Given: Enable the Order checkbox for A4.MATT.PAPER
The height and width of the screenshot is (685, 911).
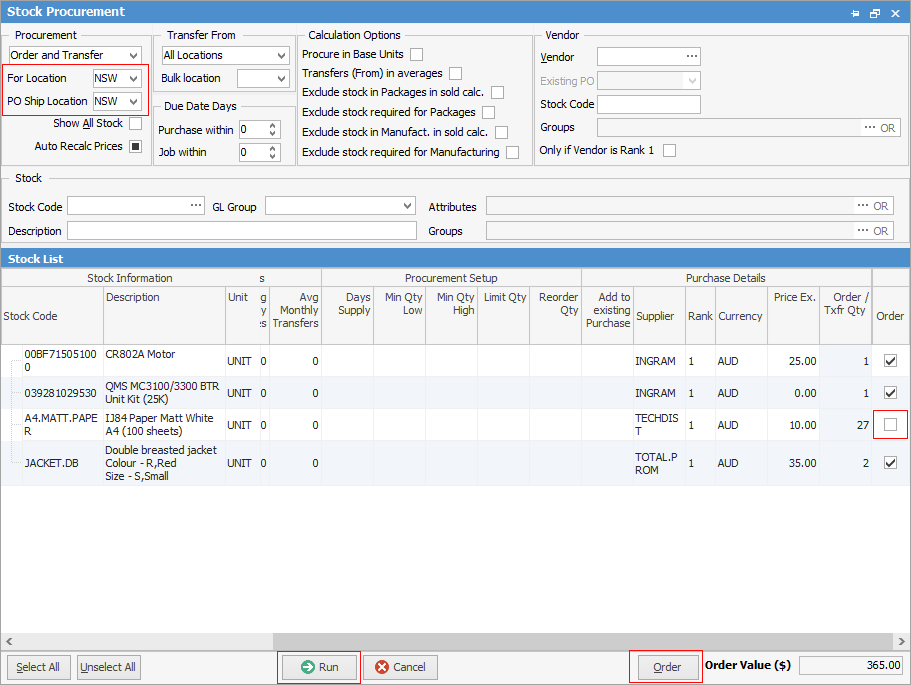Looking at the screenshot, I should [x=889, y=425].
